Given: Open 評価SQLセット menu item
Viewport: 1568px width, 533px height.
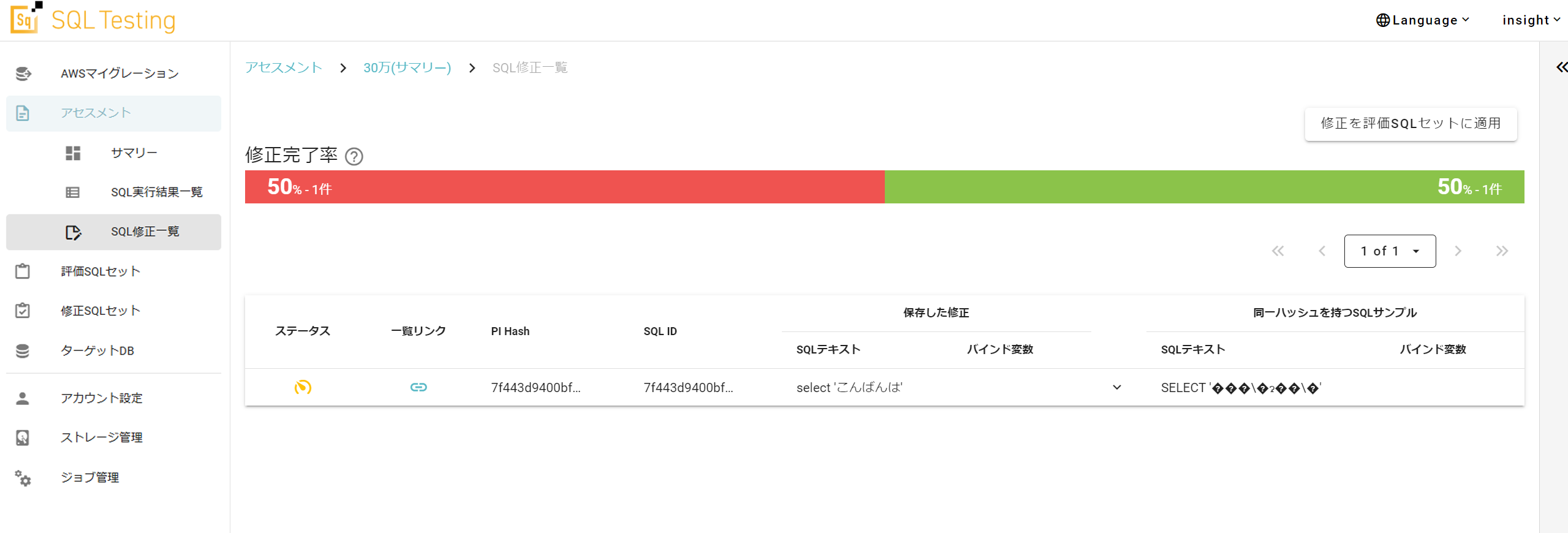Looking at the screenshot, I should 113,271.
